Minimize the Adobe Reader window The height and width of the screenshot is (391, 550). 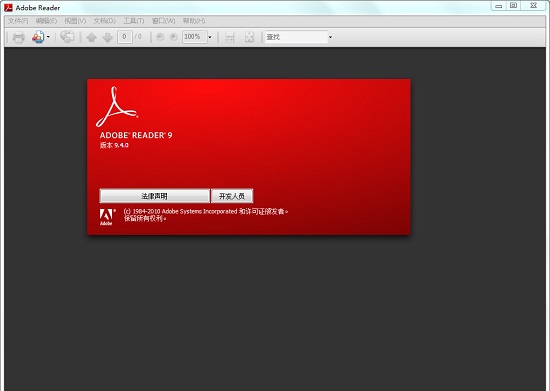point(498,6)
